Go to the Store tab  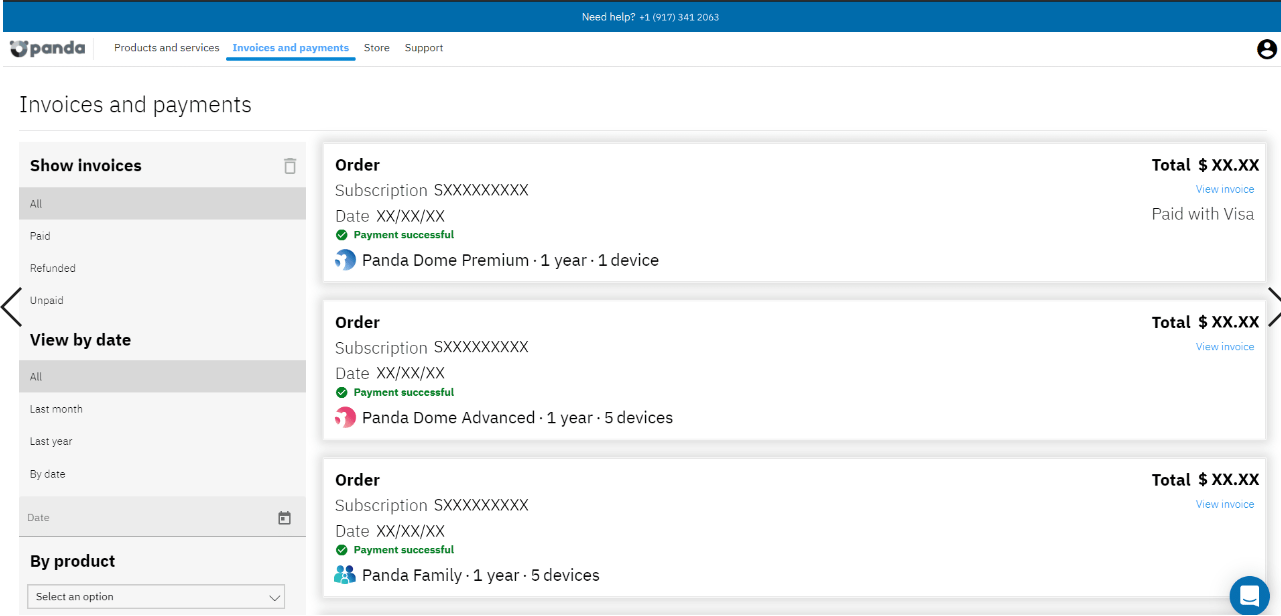377,48
